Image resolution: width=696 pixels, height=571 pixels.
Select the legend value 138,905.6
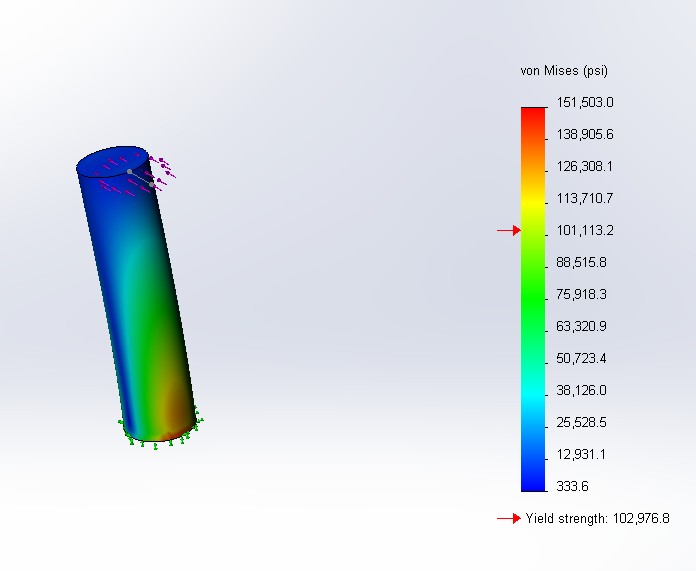pos(585,135)
